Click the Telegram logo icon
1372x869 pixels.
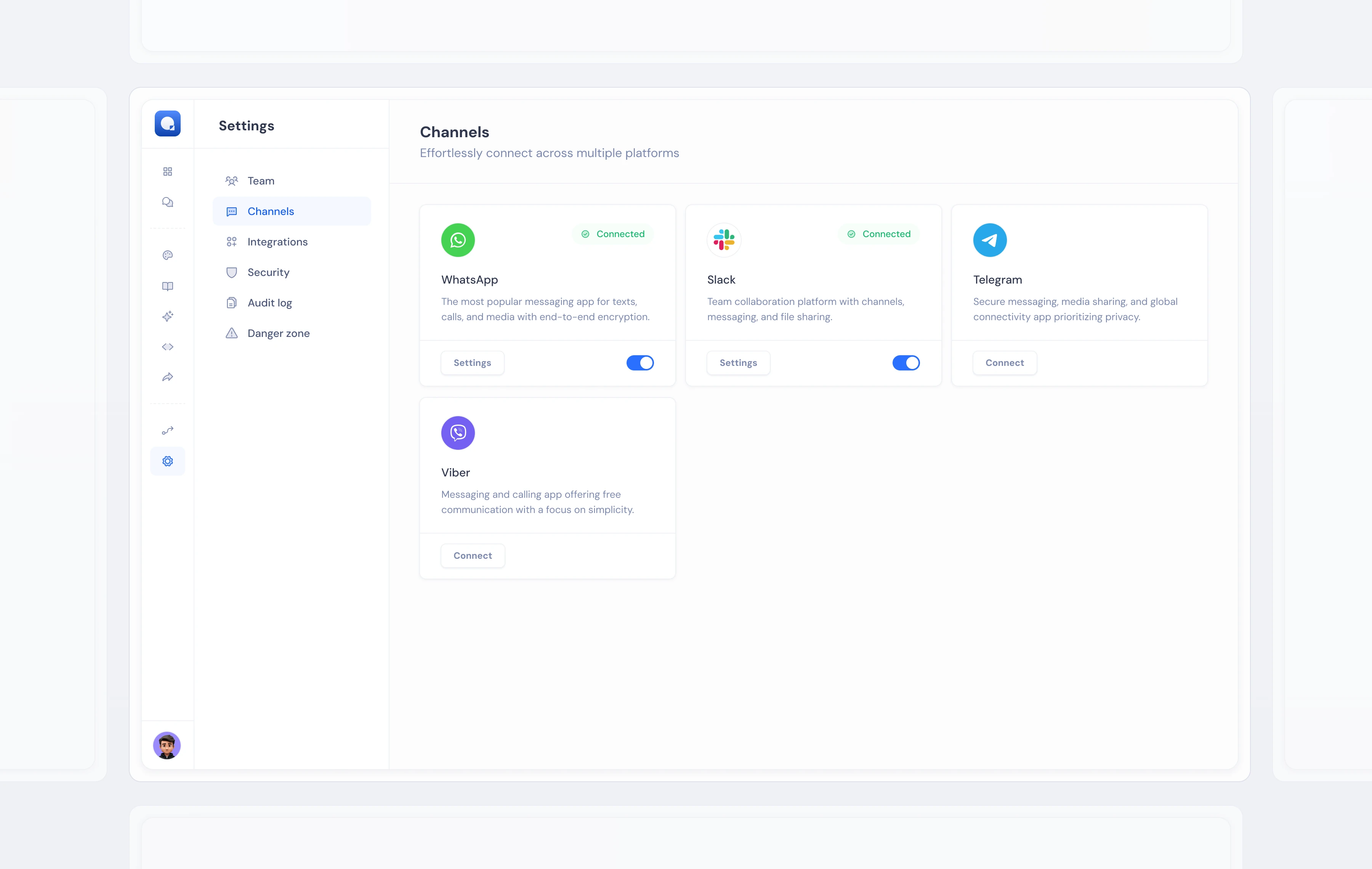click(x=990, y=240)
